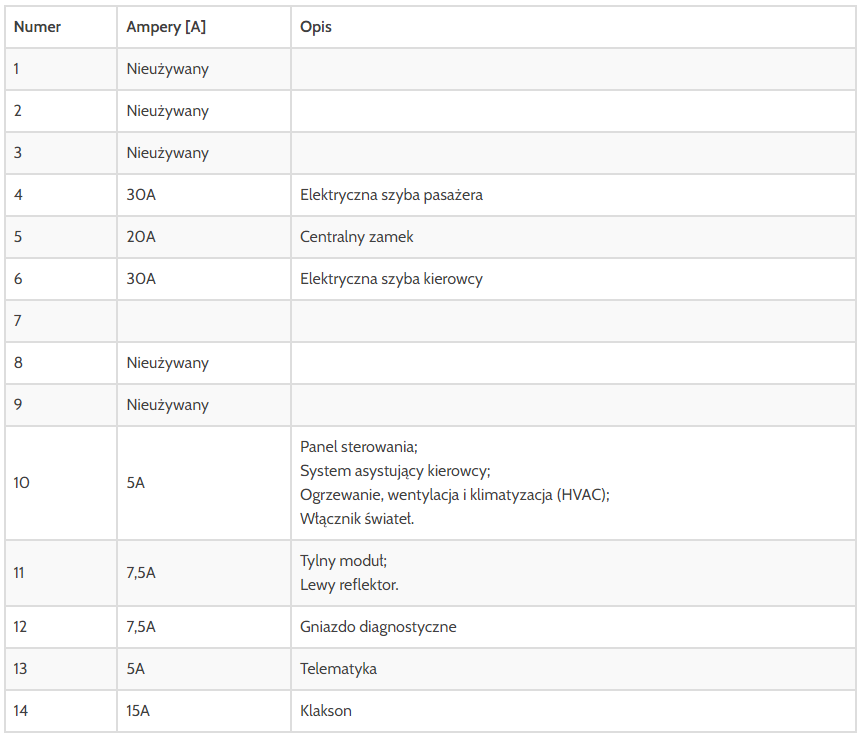Select the empty amperage cell of row 7
Viewport: 863px width, 737px height.
(x=204, y=321)
